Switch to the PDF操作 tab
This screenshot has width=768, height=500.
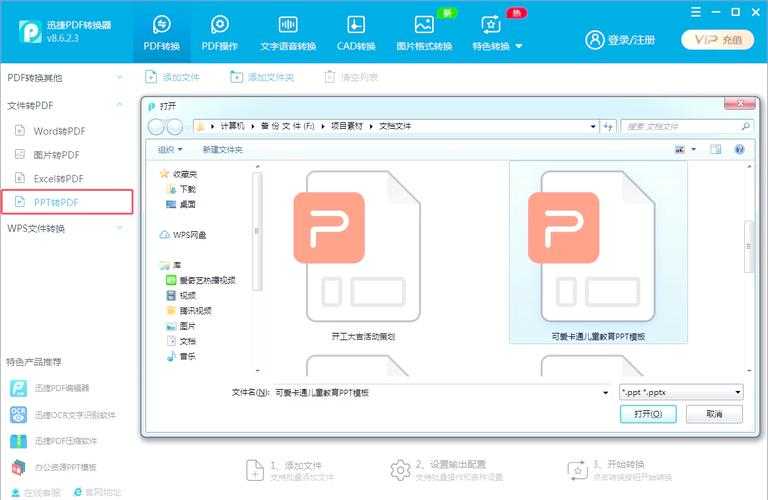coord(219,32)
